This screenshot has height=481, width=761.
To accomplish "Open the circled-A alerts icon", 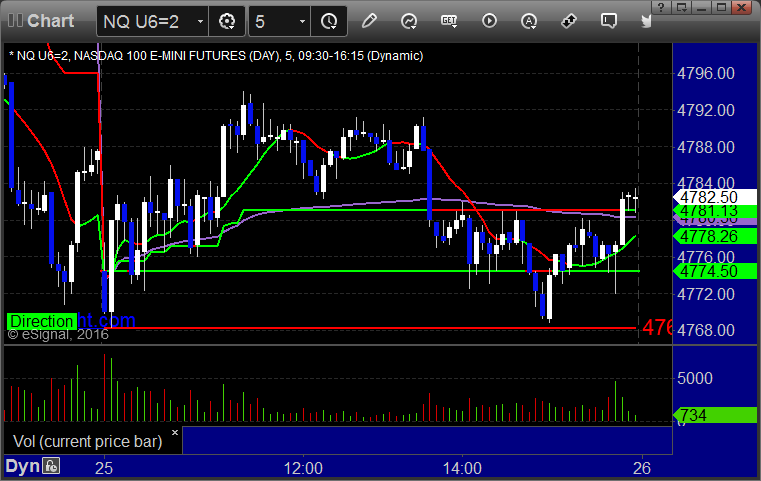I will pyautogui.click(x=529, y=21).
